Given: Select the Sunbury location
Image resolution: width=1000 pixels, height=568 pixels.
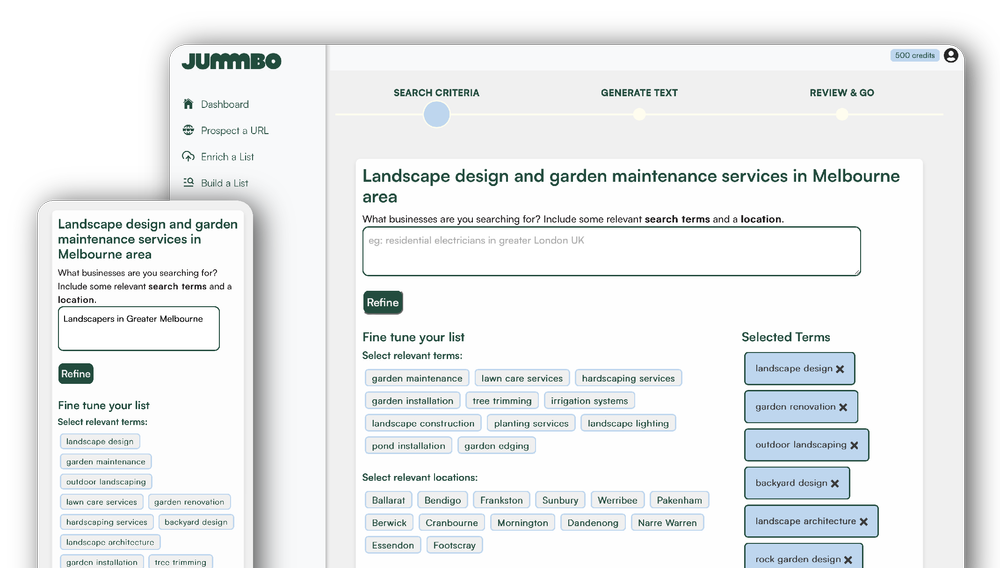Looking at the screenshot, I should tap(560, 500).
